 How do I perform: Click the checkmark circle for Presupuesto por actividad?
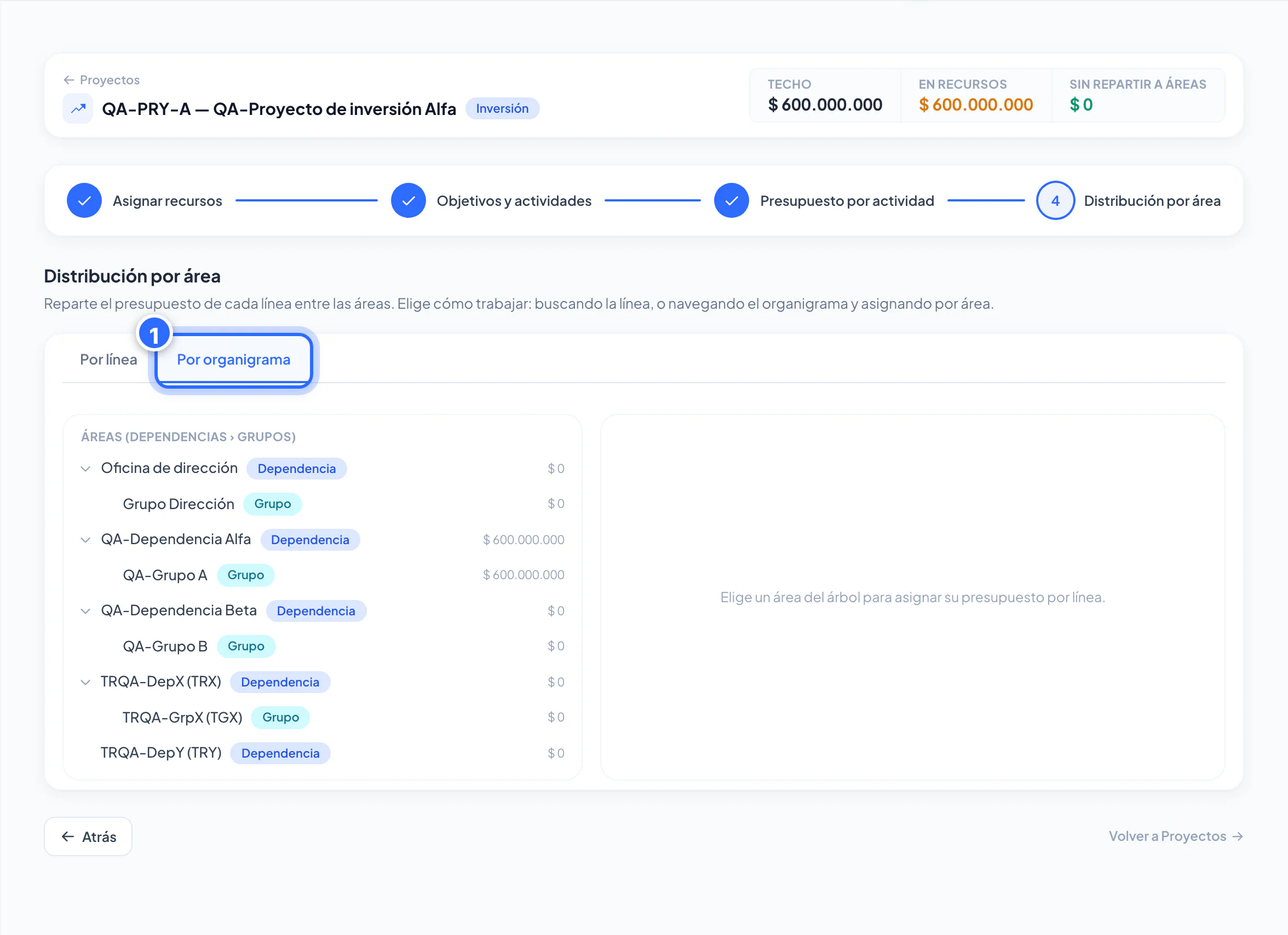(x=731, y=200)
